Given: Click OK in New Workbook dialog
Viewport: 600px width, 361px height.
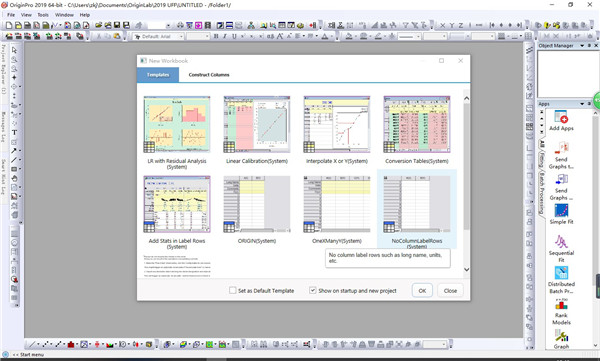Looking at the screenshot, I should [x=422, y=291].
